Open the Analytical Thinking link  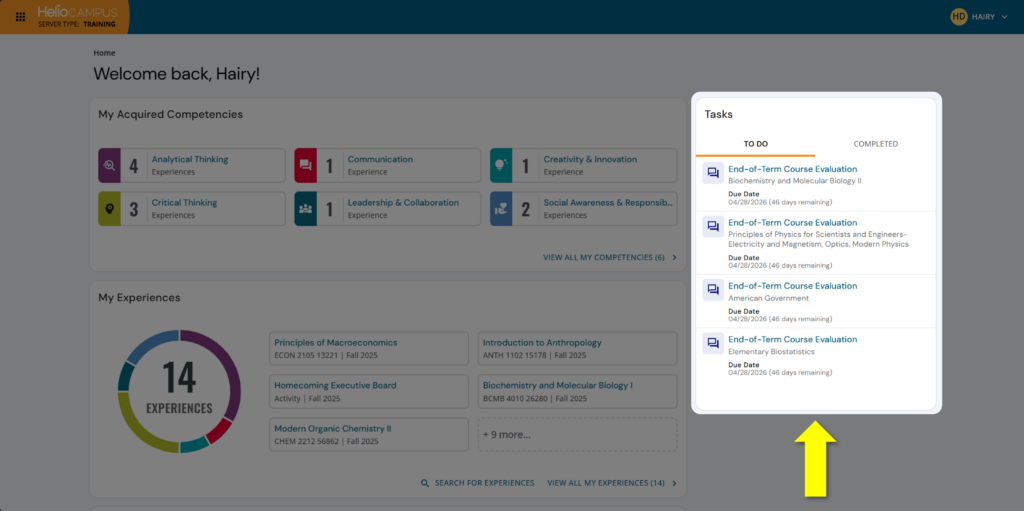pos(190,159)
